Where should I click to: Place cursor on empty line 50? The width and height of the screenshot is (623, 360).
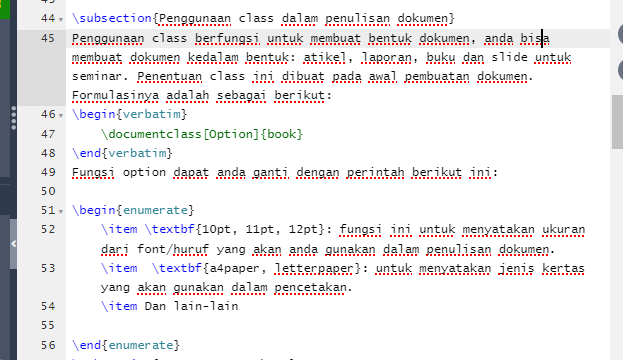tap(338, 192)
